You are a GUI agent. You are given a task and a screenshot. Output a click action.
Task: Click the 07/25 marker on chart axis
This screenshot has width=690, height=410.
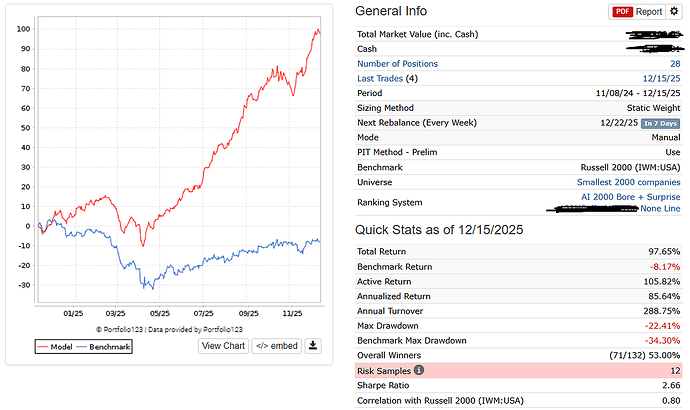(x=203, y=314)
